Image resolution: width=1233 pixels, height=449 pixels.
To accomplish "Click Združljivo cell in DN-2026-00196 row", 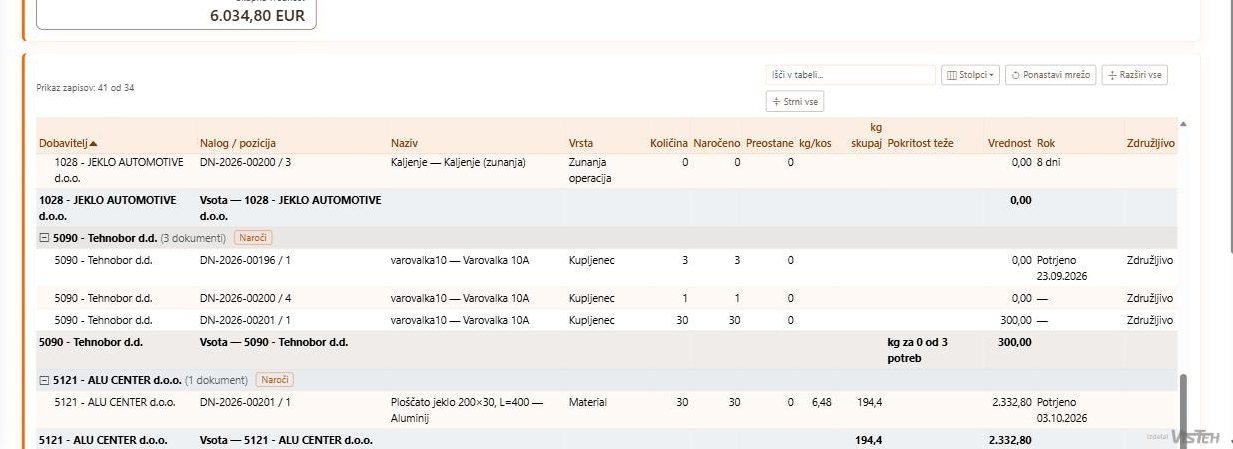I will [x=1150, y=260].
